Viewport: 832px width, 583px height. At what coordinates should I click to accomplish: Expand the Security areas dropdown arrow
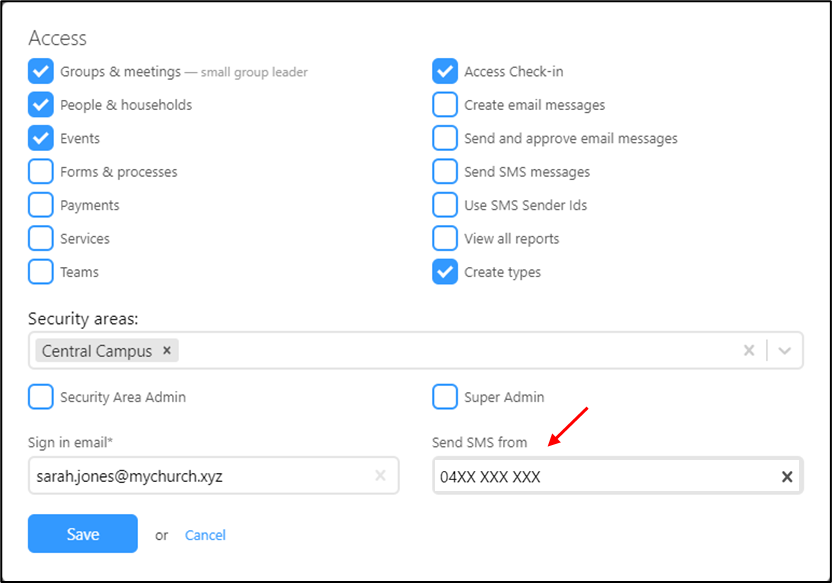(x=785, y=350)
